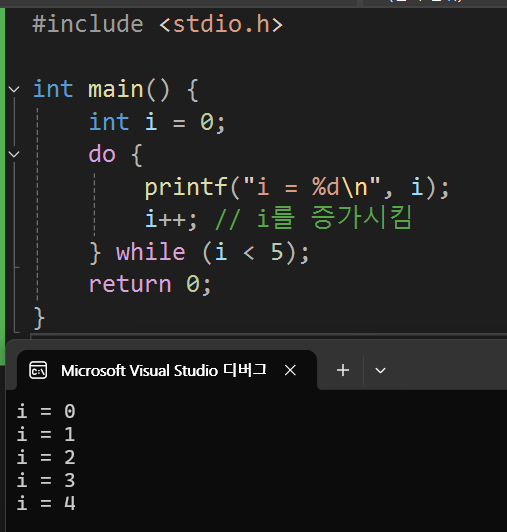Select the Microsoft Visual Studio 디버그 tab
Viewport: 507px width, 532px height.
click(x=167, y=370)
